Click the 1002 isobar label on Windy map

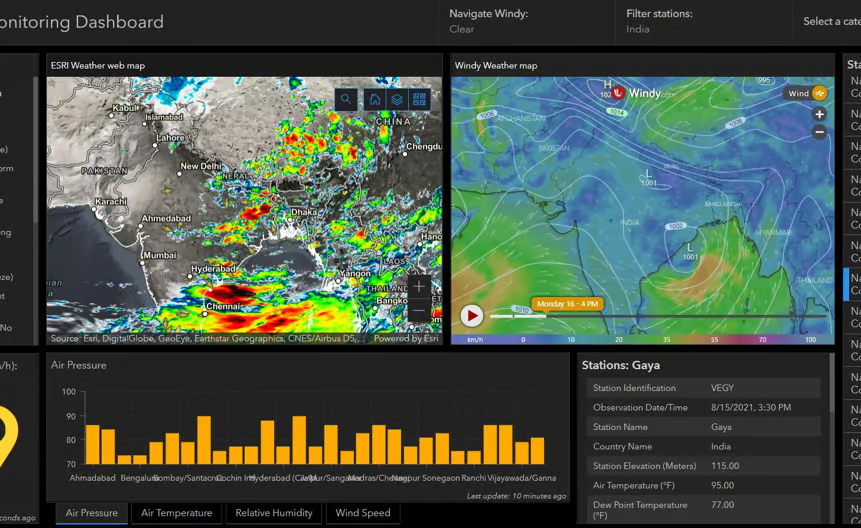tap(676, 226)
